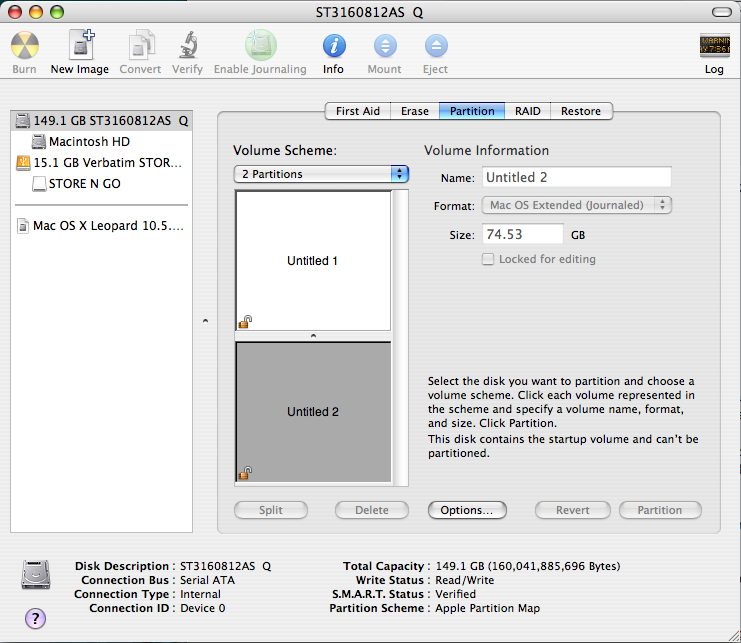This screenshot has width=741, height=643.
Task: Click the Partition button at bottom
Action: (x=660, y=510)
